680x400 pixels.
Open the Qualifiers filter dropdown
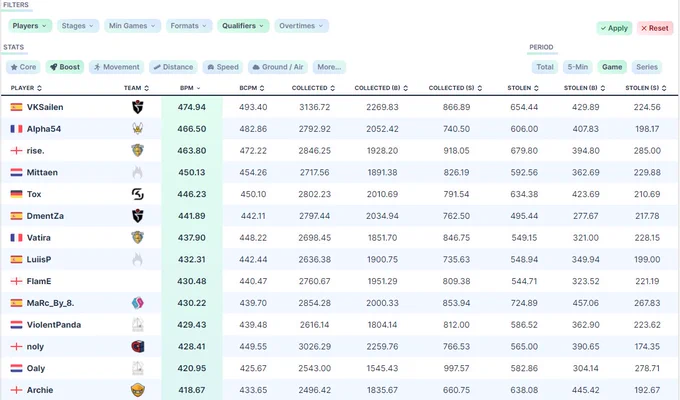243,26
